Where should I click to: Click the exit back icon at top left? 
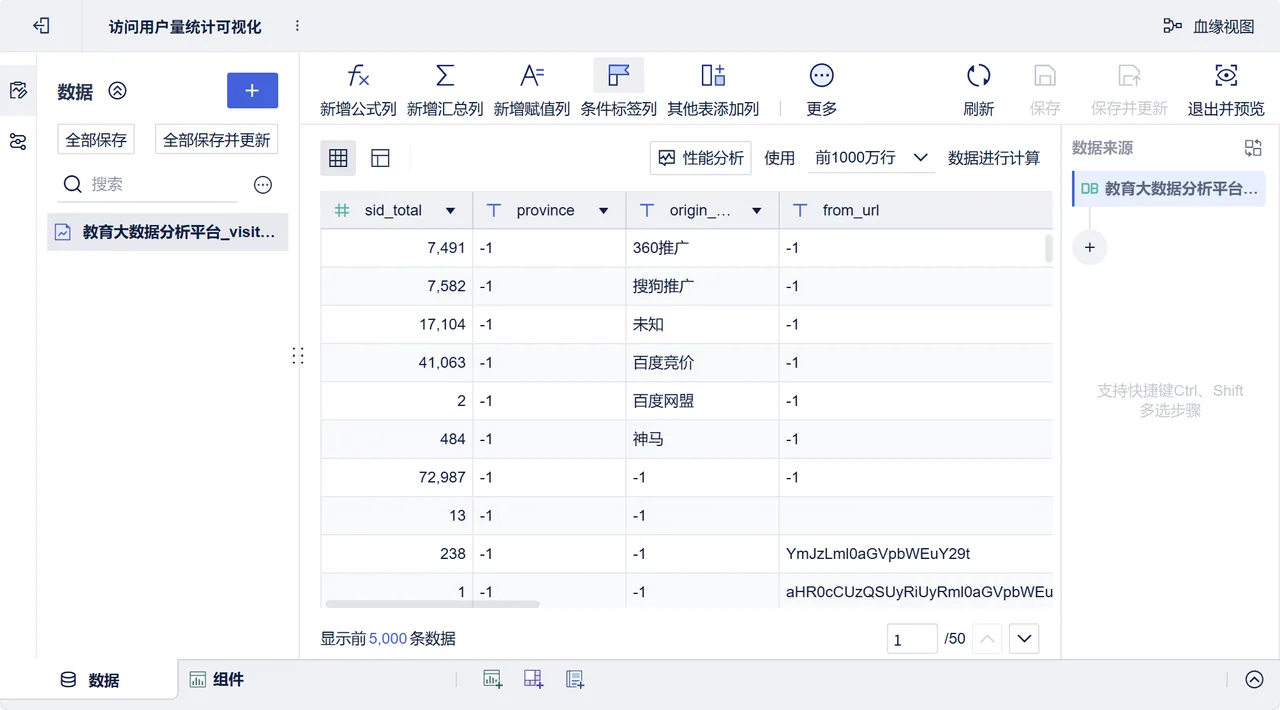(41, 26)
